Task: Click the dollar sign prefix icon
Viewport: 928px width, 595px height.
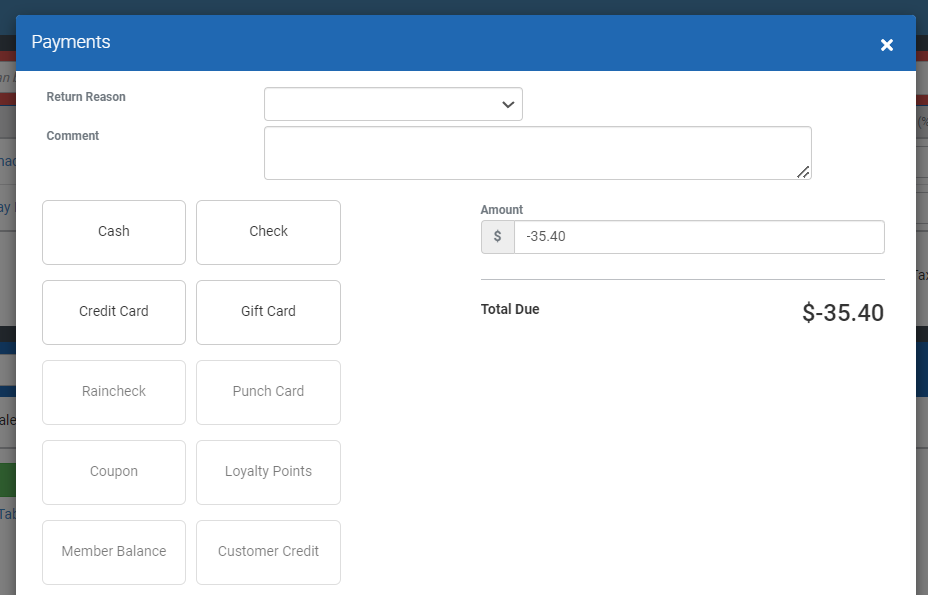Action: [498, 237]
